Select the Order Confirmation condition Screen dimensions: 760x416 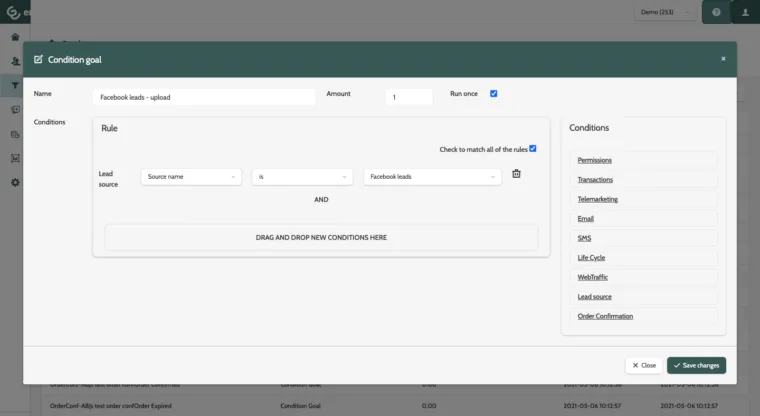605,316
